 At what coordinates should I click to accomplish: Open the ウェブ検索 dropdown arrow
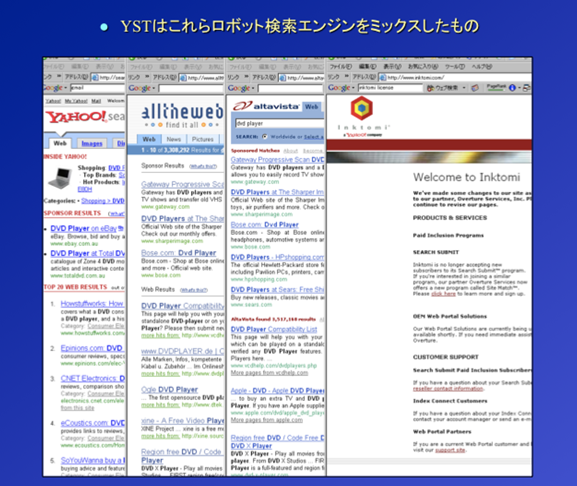point(464,88)
